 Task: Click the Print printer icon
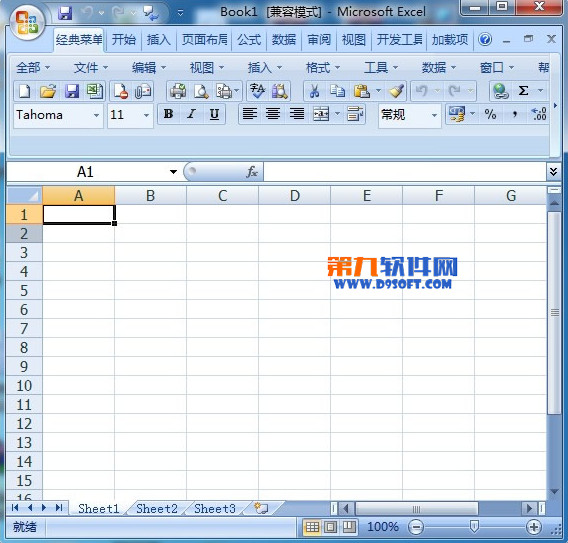pyautogui.click(x=178, y=91)
